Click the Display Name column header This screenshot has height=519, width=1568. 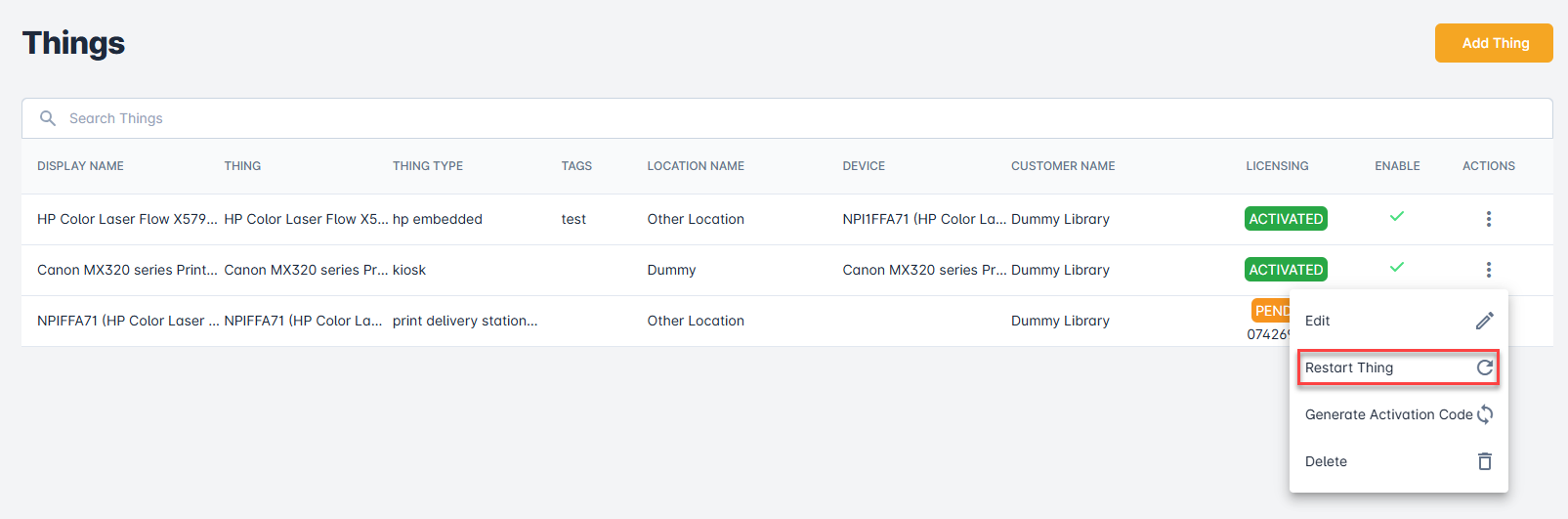point(80,166)
